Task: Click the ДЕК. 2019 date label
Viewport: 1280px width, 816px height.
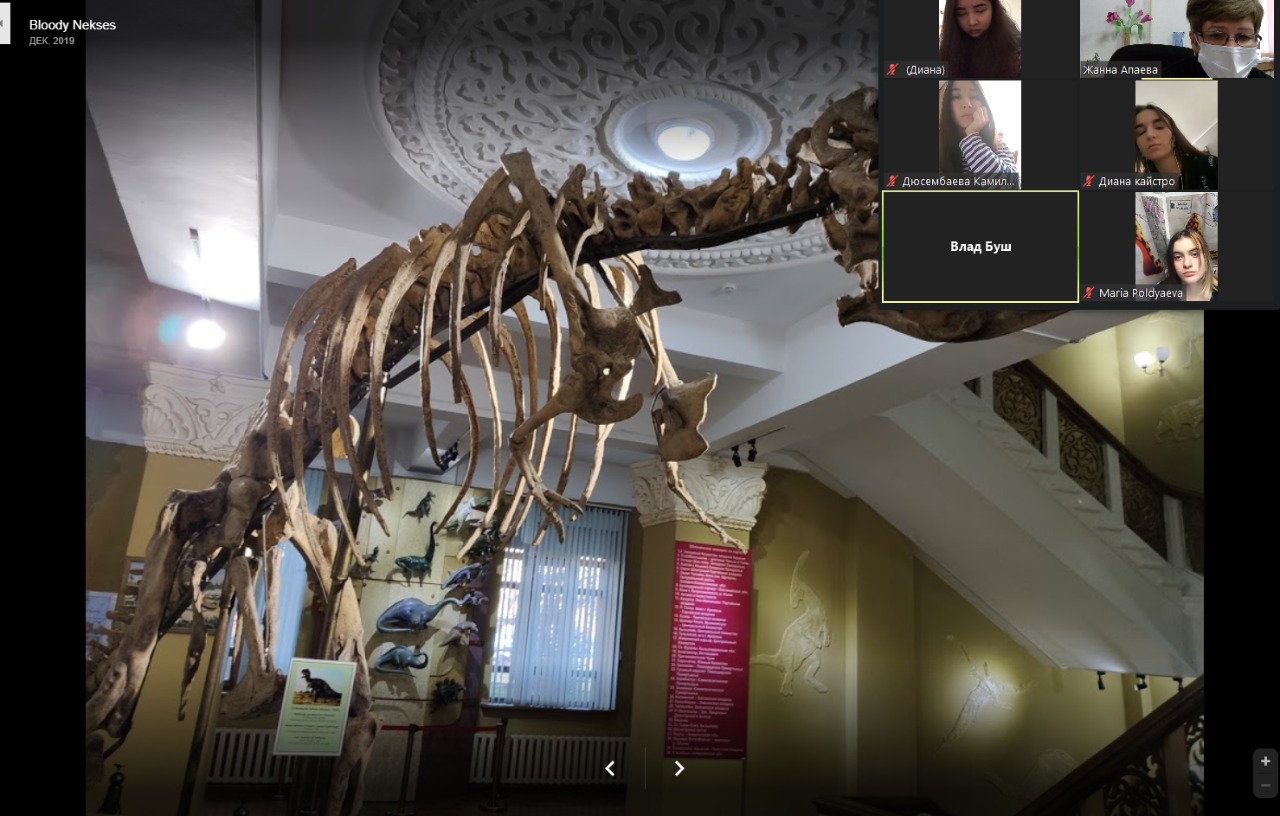Action: 51,41
